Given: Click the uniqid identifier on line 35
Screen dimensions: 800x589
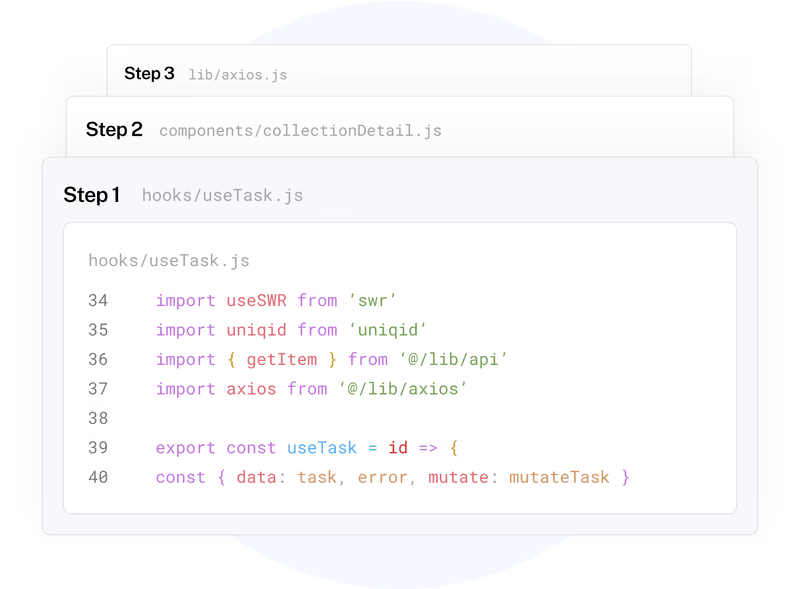Looking at the screenshot, I should point(257,330).
